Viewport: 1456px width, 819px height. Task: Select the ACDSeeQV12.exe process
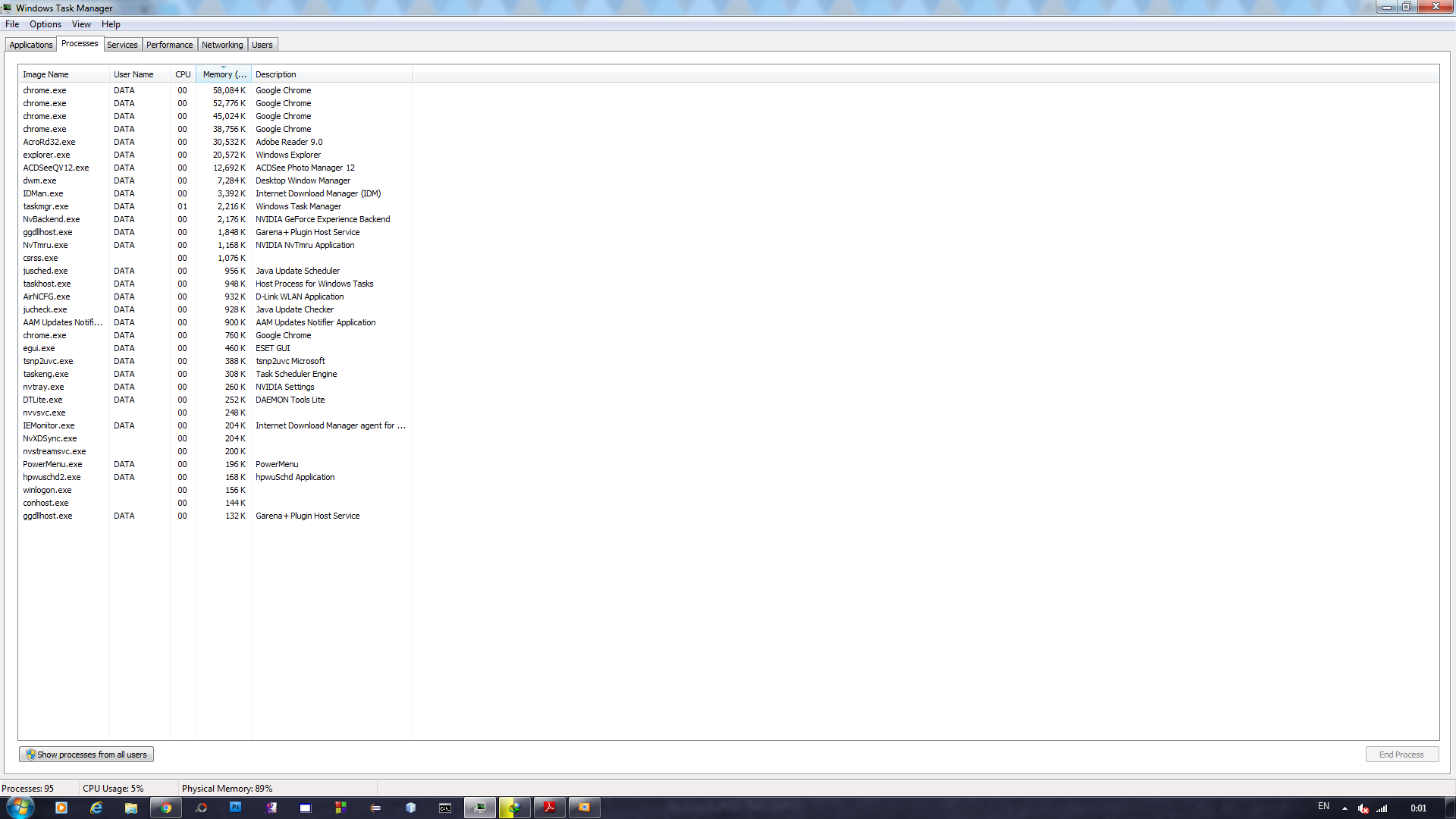pyautogui.click(x=215, y=168)
